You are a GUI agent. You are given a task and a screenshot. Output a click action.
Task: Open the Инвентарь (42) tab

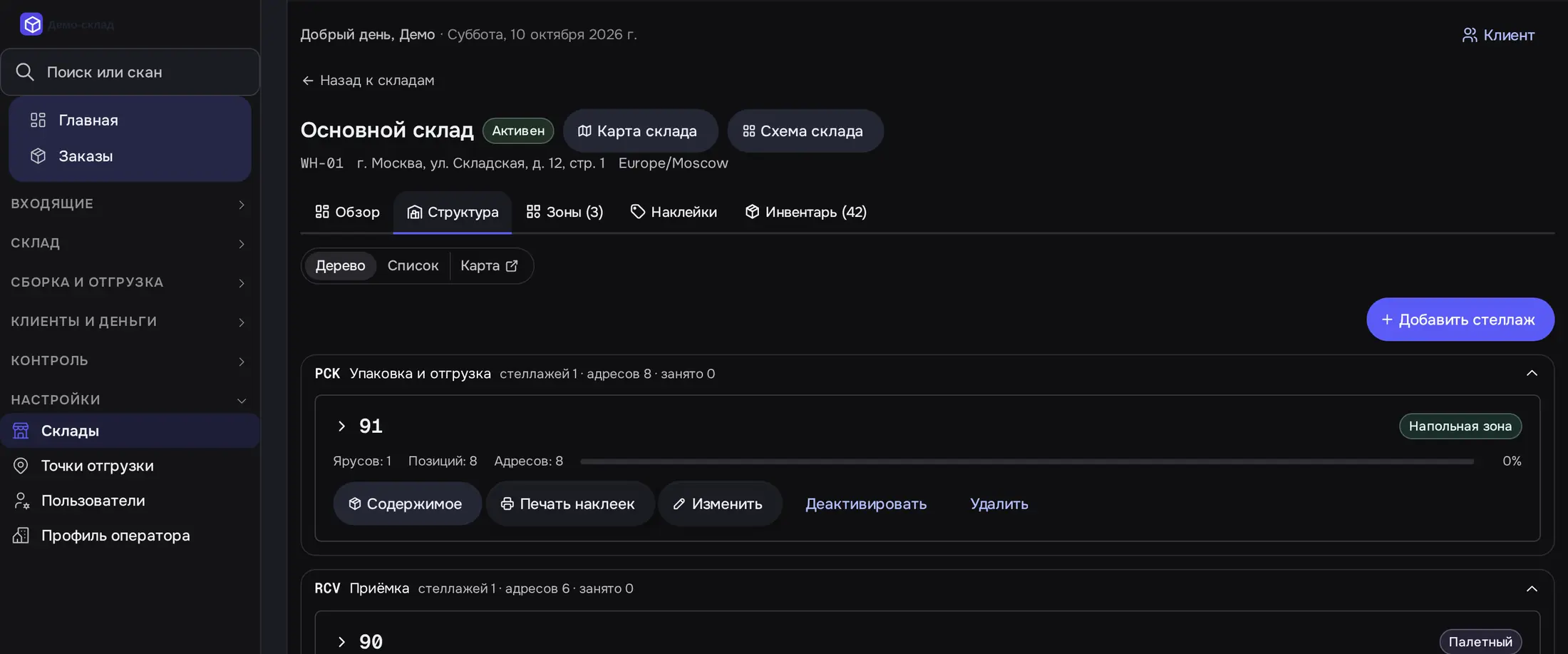pos(806,212)
